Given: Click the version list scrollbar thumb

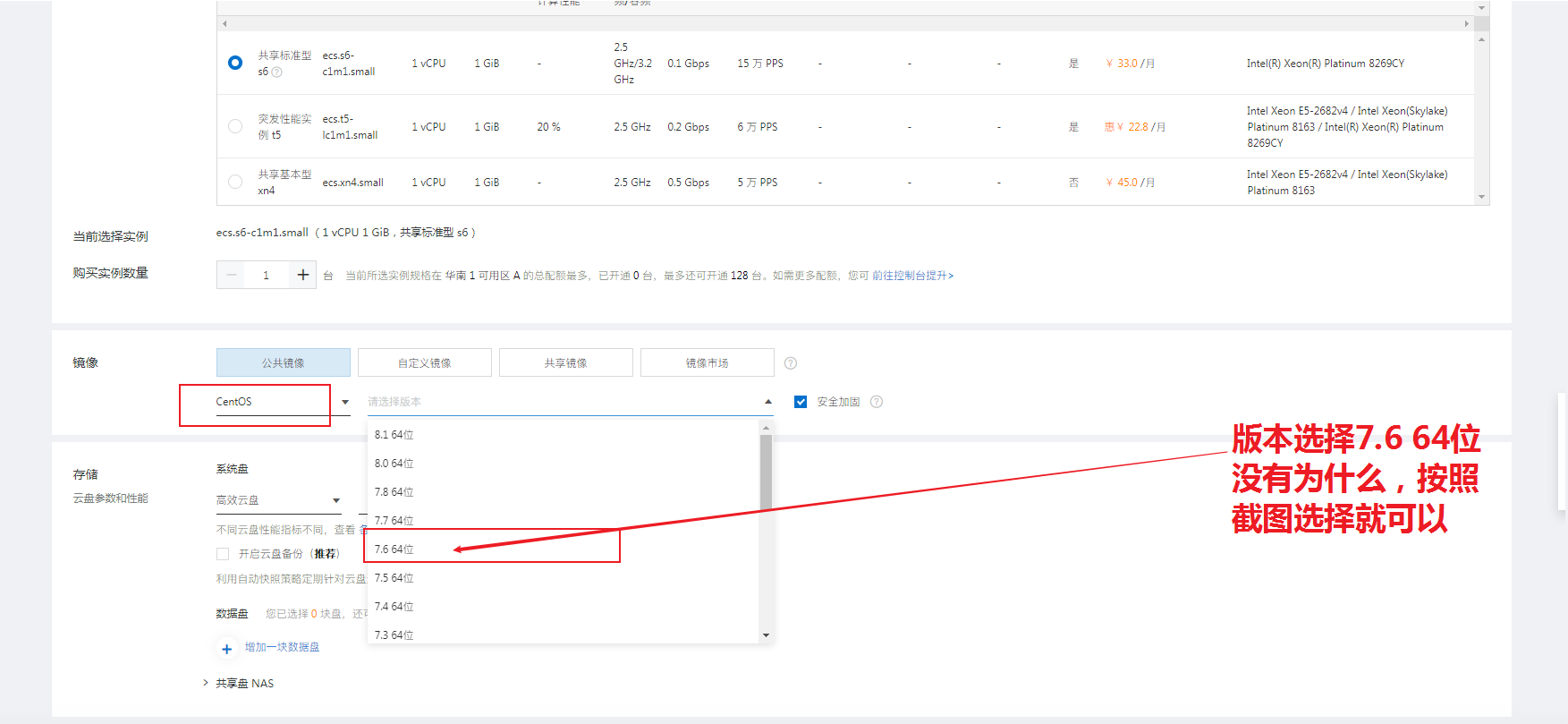Looking at the screenshot, I should (x=766, y=472).
